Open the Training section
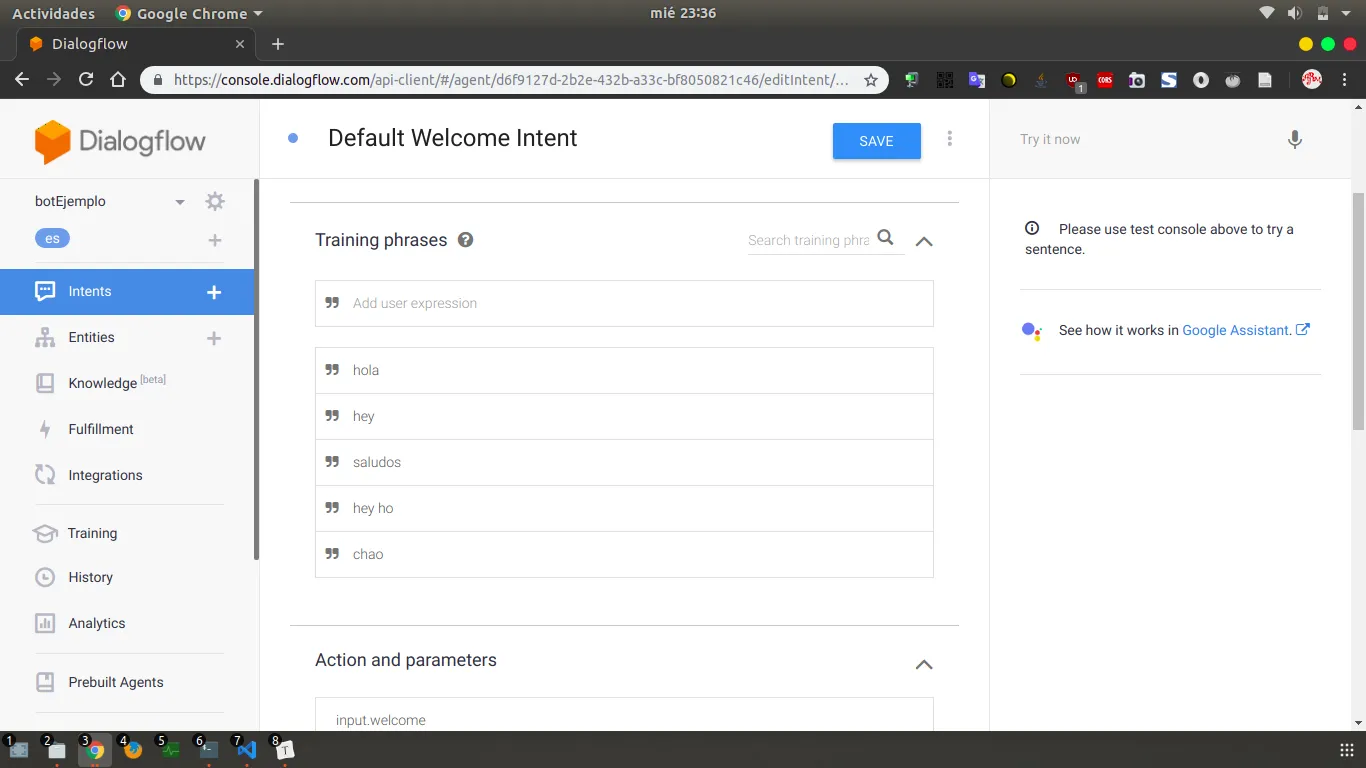Screen dimensions: 1366x768 pyautogui.click(x=91, y=533)
